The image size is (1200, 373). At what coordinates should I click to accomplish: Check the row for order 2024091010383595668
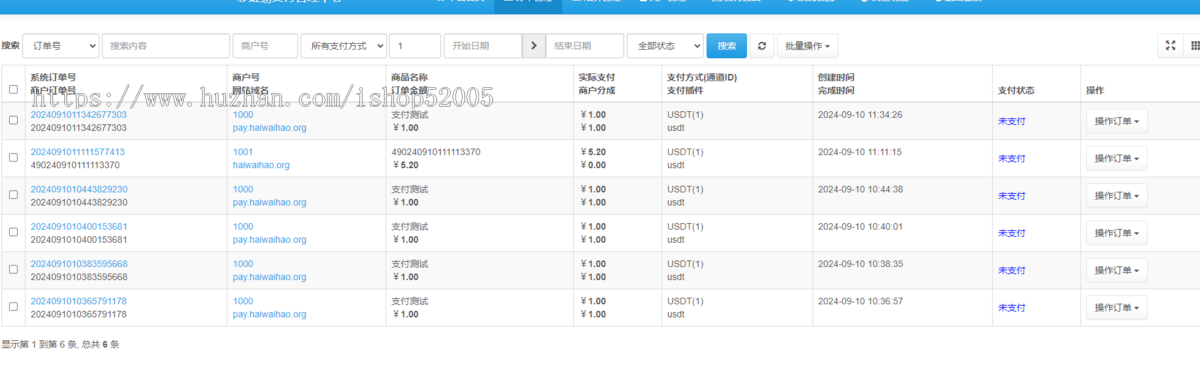click(x=13, y=270)
